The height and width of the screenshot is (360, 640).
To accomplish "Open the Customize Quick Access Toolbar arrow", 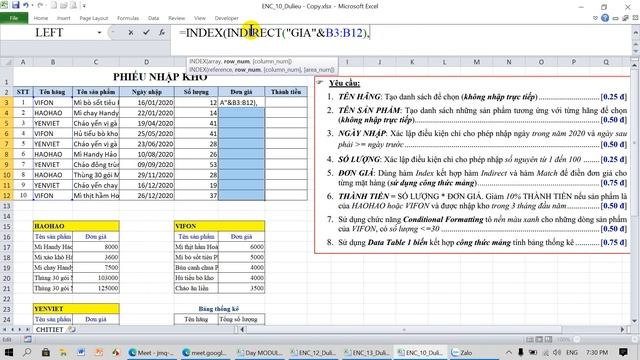I will [x=84, y=6].
